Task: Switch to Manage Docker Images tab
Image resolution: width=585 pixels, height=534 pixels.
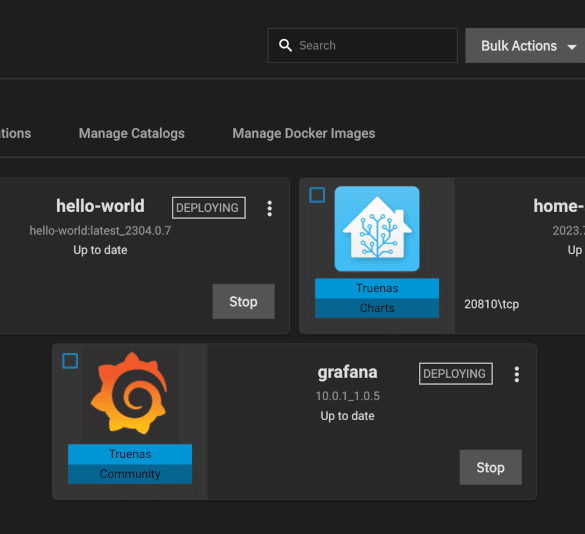Action: click(304, 133)
